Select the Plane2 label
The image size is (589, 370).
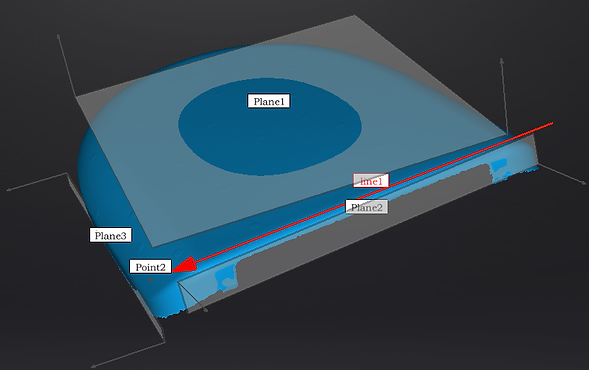(367, 207)
